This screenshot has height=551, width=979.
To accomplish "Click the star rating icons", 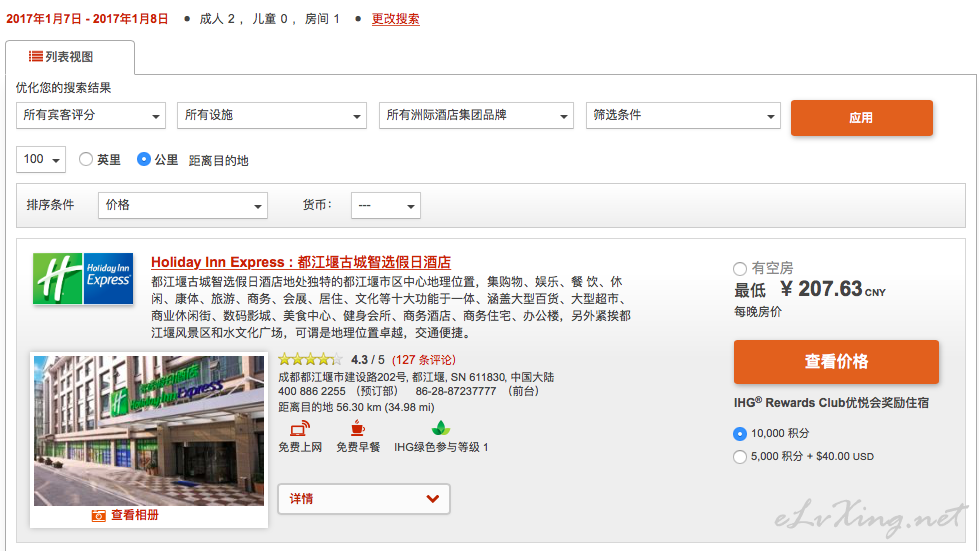I will (310, 359).
